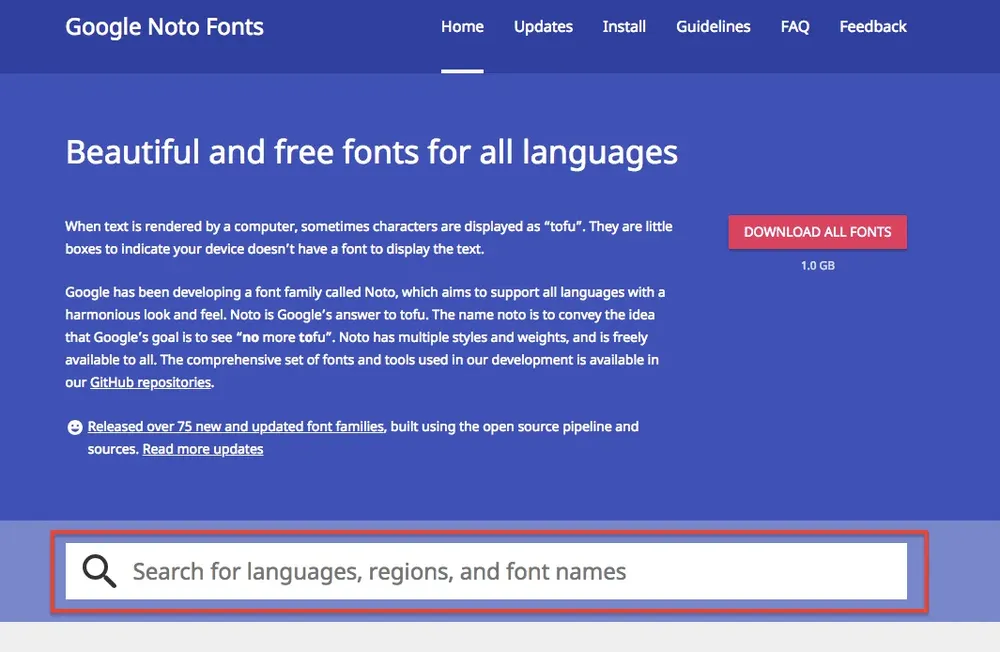Click the Beautiful and free fonts headline
Image resolution: width=1000 pixels, height=652 pixels.
371,152
